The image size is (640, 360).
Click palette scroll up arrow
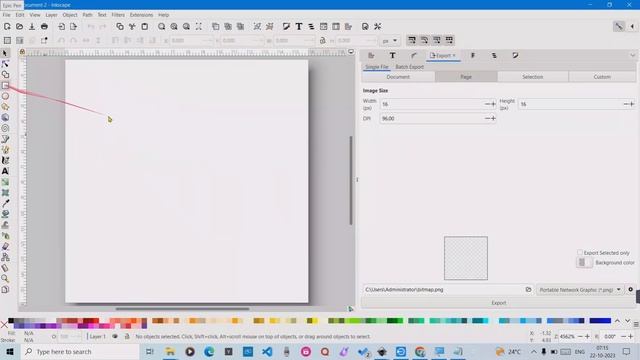tap(618, 321)
